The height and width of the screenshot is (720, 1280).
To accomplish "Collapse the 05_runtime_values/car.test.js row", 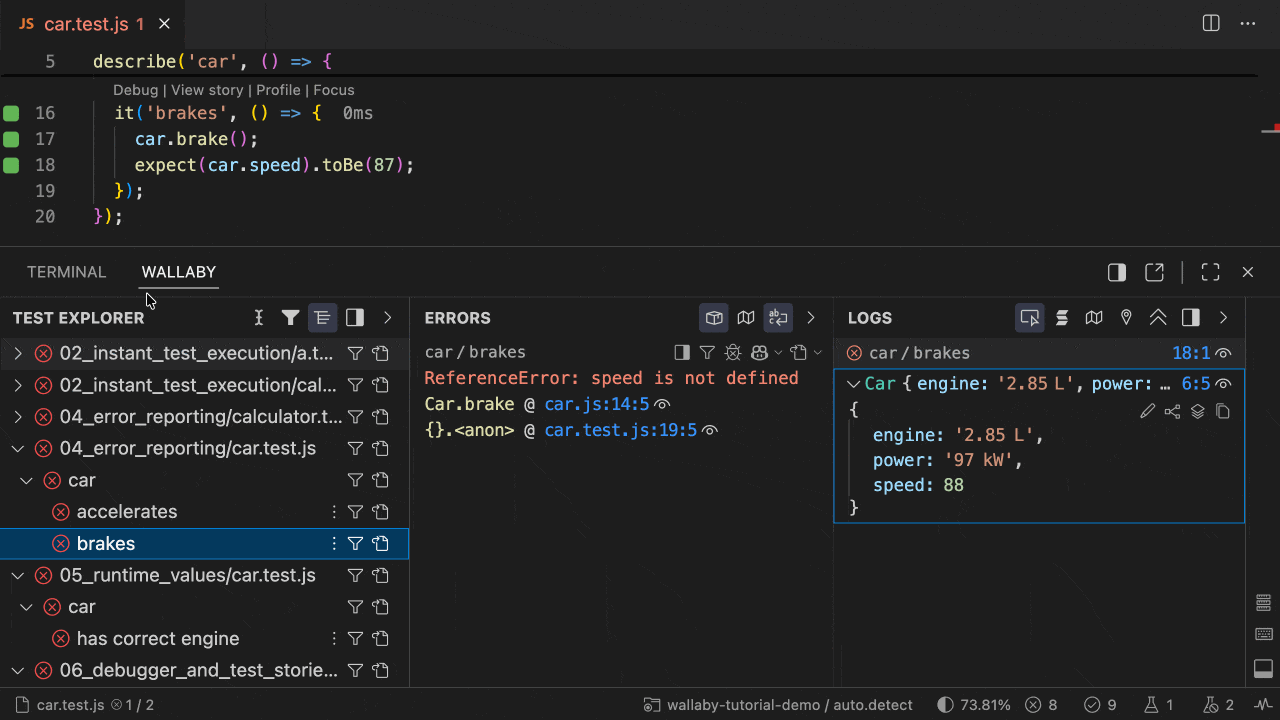I will (18, 575).
